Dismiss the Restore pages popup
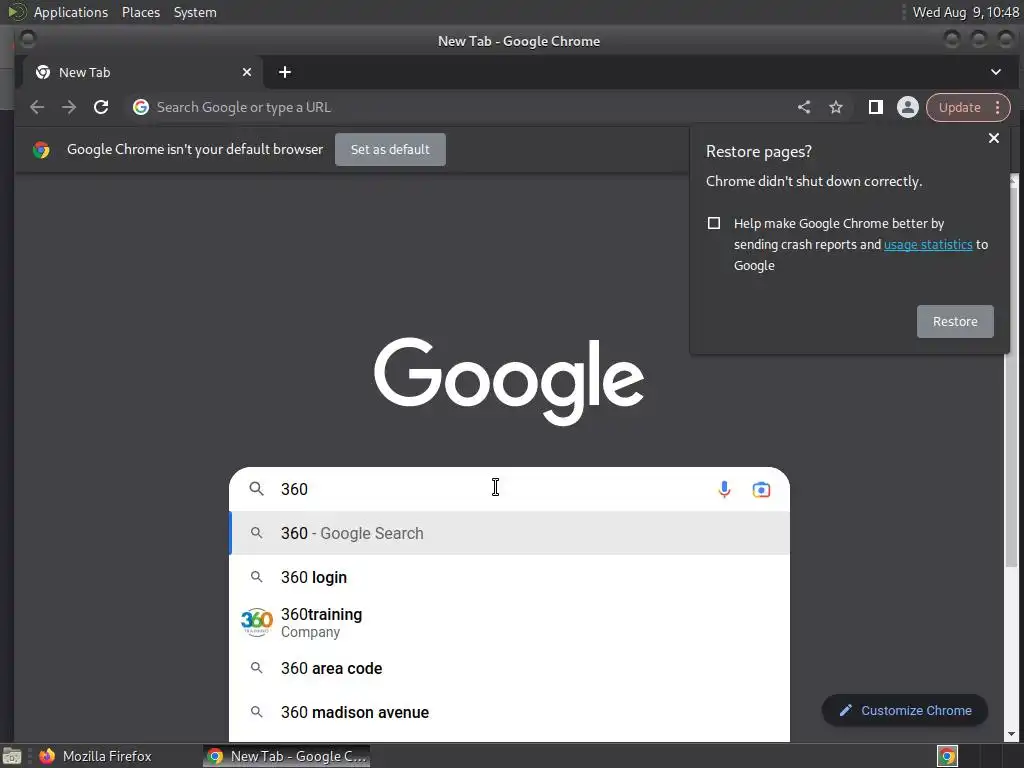Viewport: 1024px width, 768px height. pyautogui.click(x=993, y=138)
